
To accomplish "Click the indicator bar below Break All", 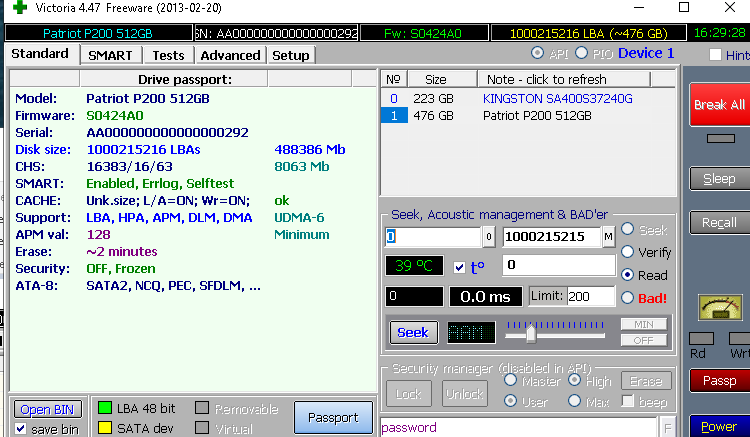I will 720,138.
